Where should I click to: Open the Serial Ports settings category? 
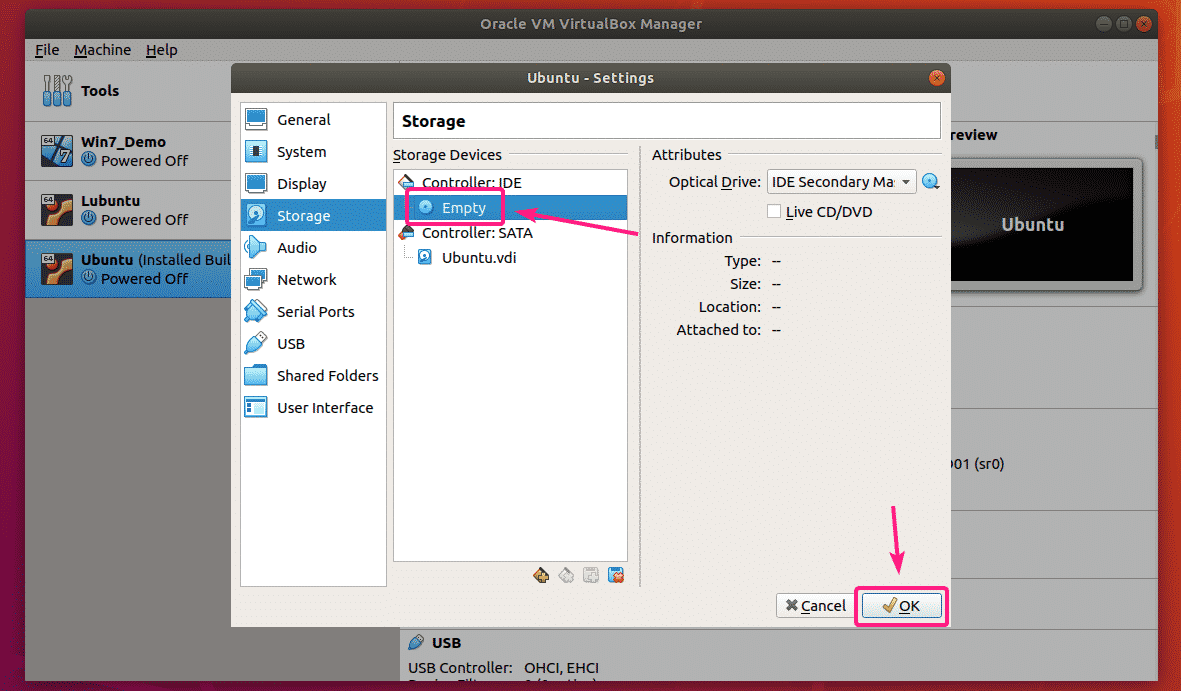pyautogui.click(x=313, y=312)
